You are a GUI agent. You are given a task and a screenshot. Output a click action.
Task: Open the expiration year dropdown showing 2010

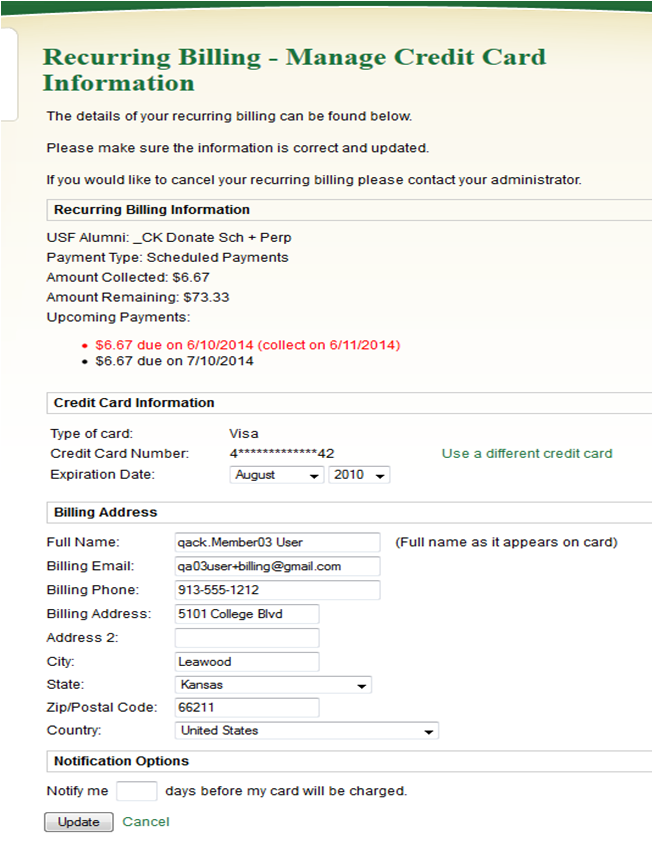[359, 475]
